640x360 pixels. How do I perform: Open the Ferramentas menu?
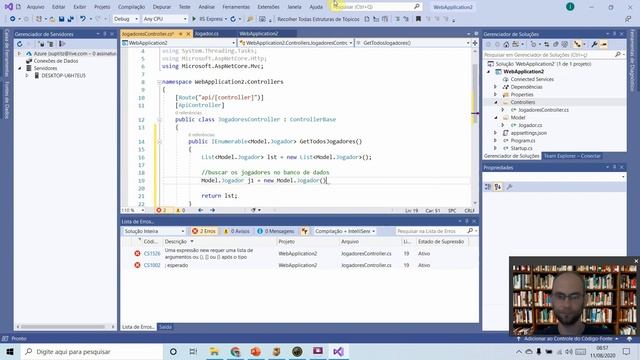[x=236, y=7]
